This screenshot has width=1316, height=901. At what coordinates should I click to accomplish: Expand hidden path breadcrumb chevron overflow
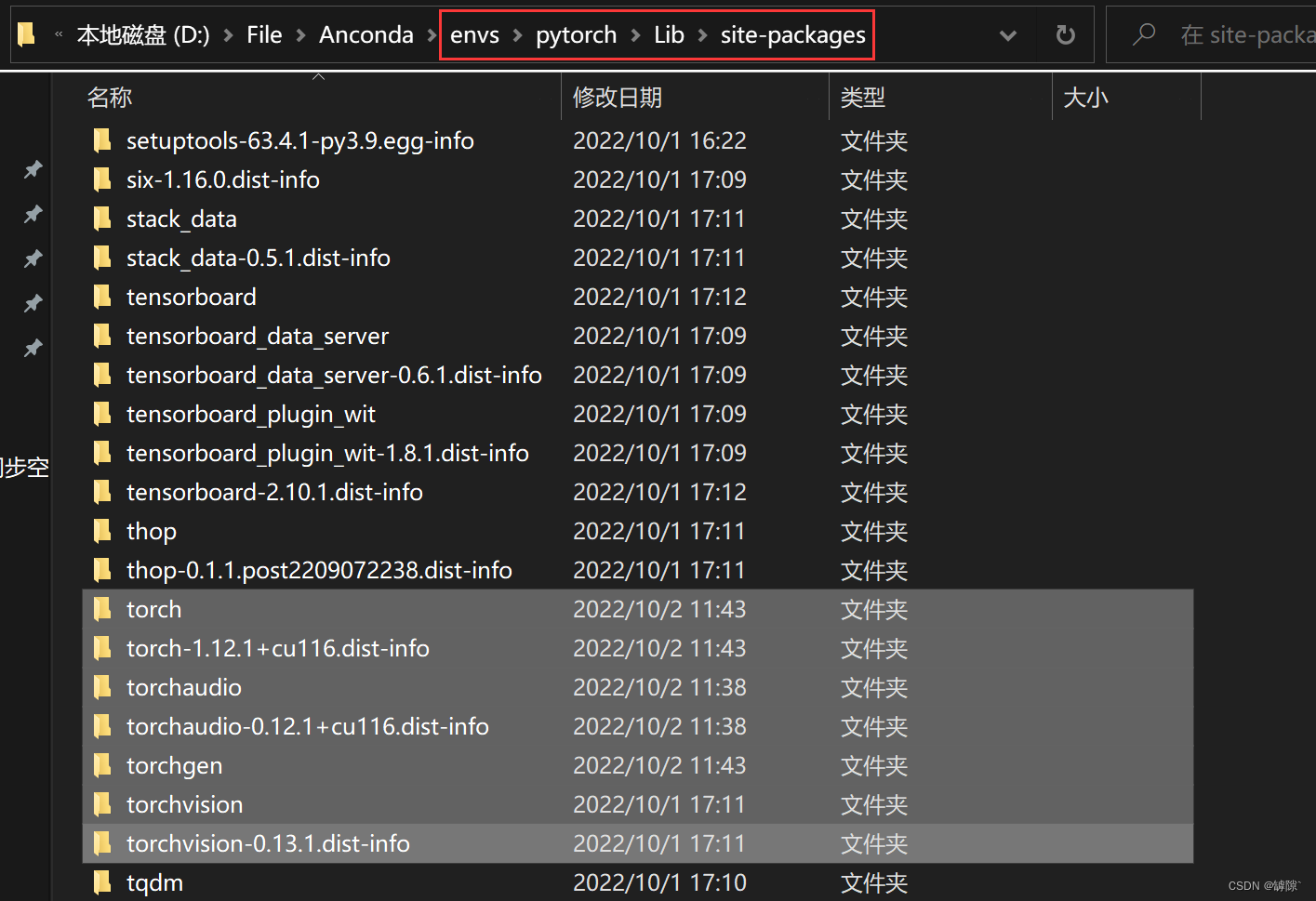point(59,34)
